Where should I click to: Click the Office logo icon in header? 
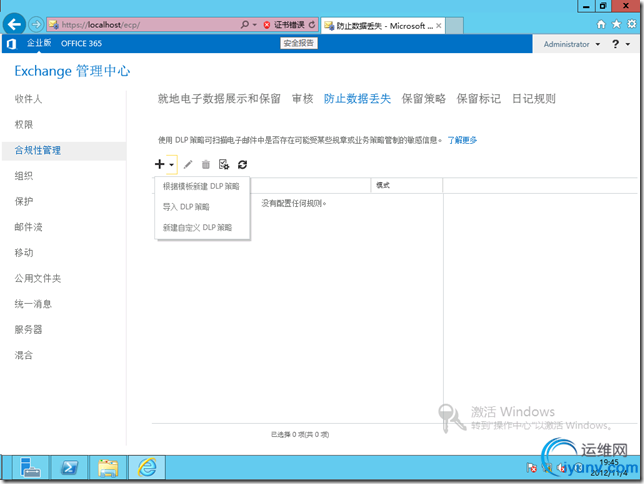pyautogui.click(x=12, y=44)
